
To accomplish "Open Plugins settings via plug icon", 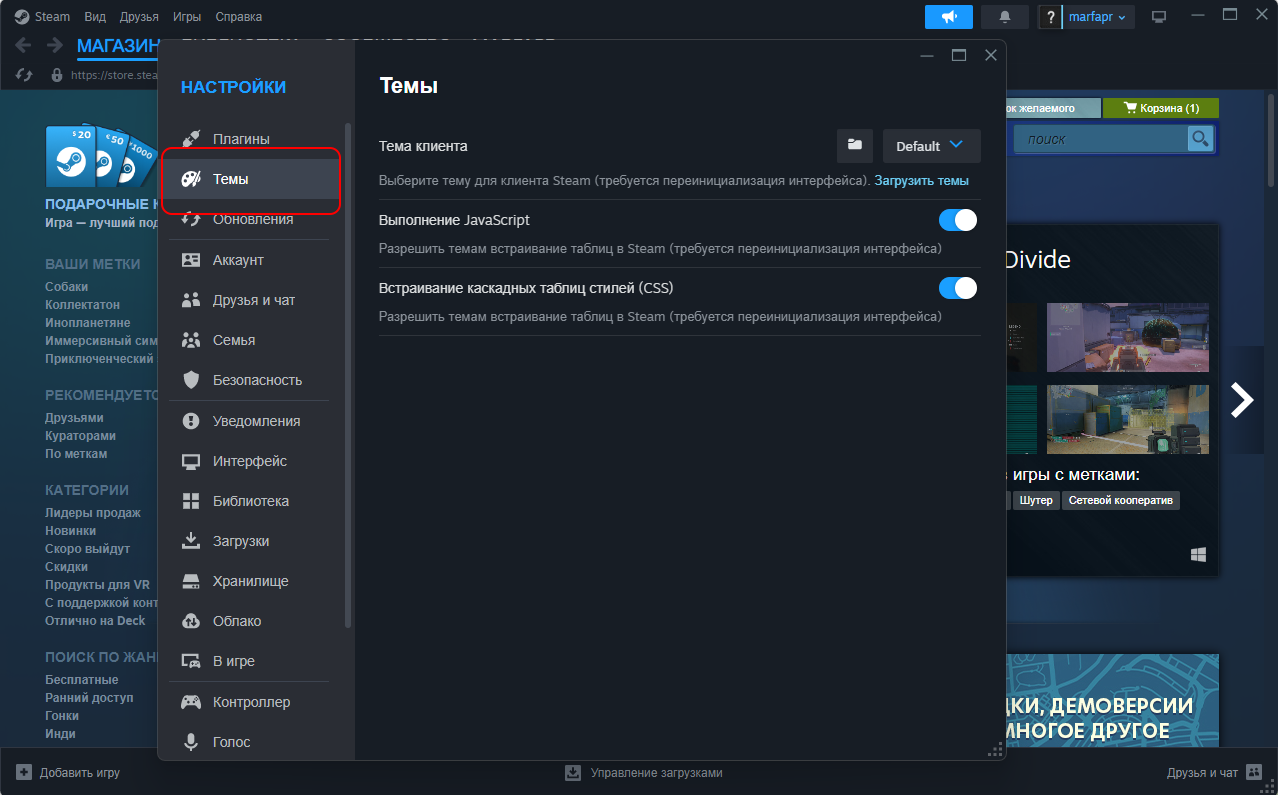I will 191,139.
